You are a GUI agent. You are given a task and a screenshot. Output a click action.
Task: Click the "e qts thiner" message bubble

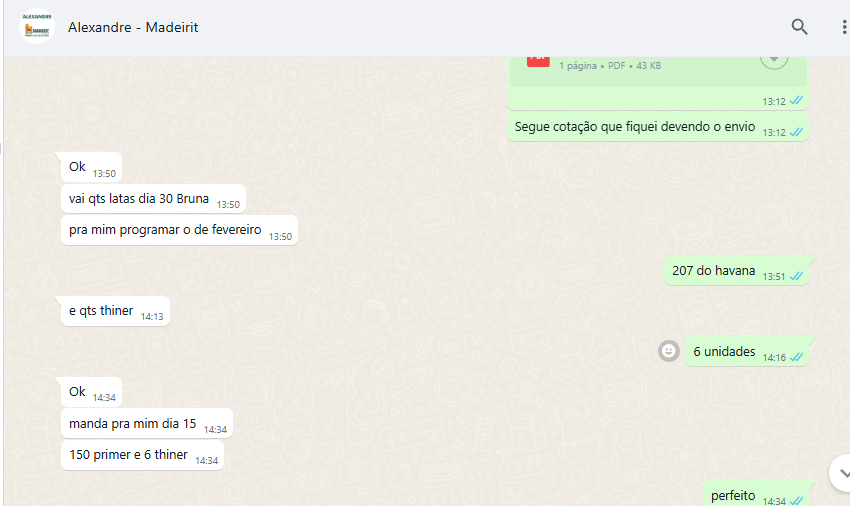click(115, 311)
